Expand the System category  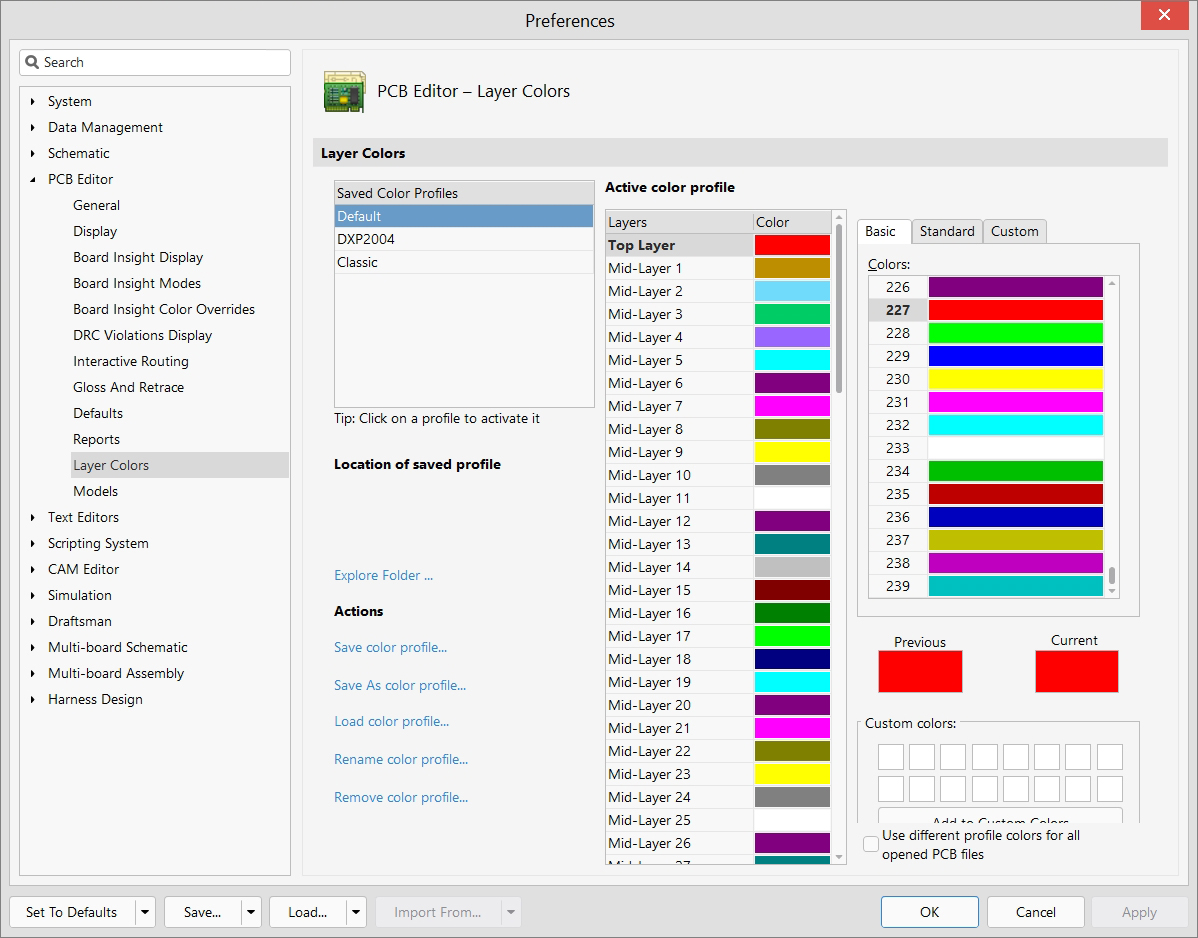[x=32, y=101]
